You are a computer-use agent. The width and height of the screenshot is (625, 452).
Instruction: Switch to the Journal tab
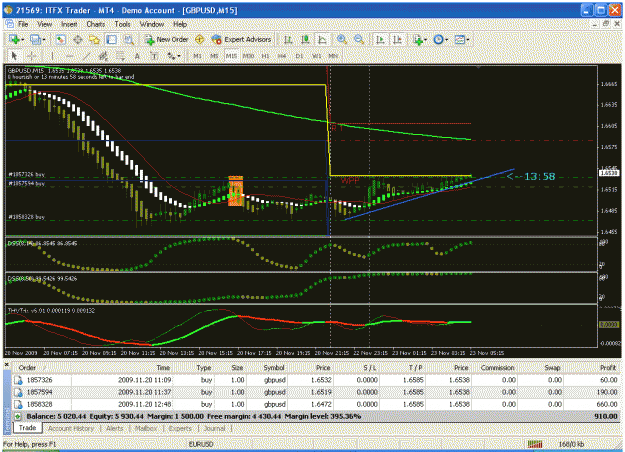tap(214, 428)
